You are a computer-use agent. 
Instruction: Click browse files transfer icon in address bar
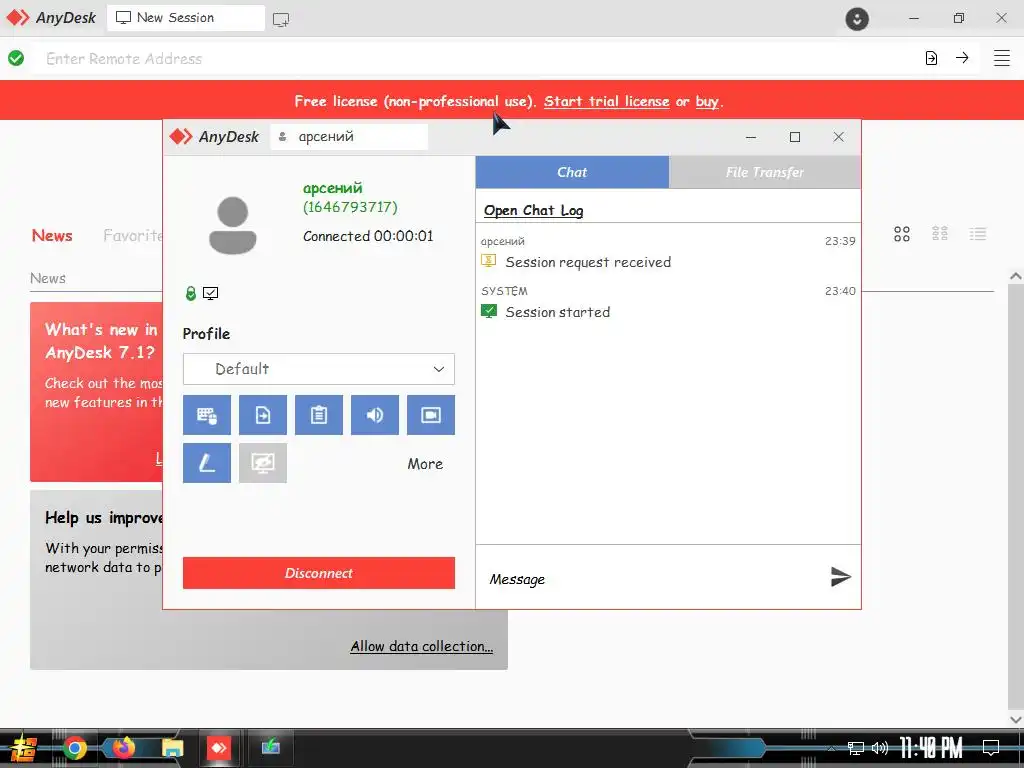click(931, 58)
